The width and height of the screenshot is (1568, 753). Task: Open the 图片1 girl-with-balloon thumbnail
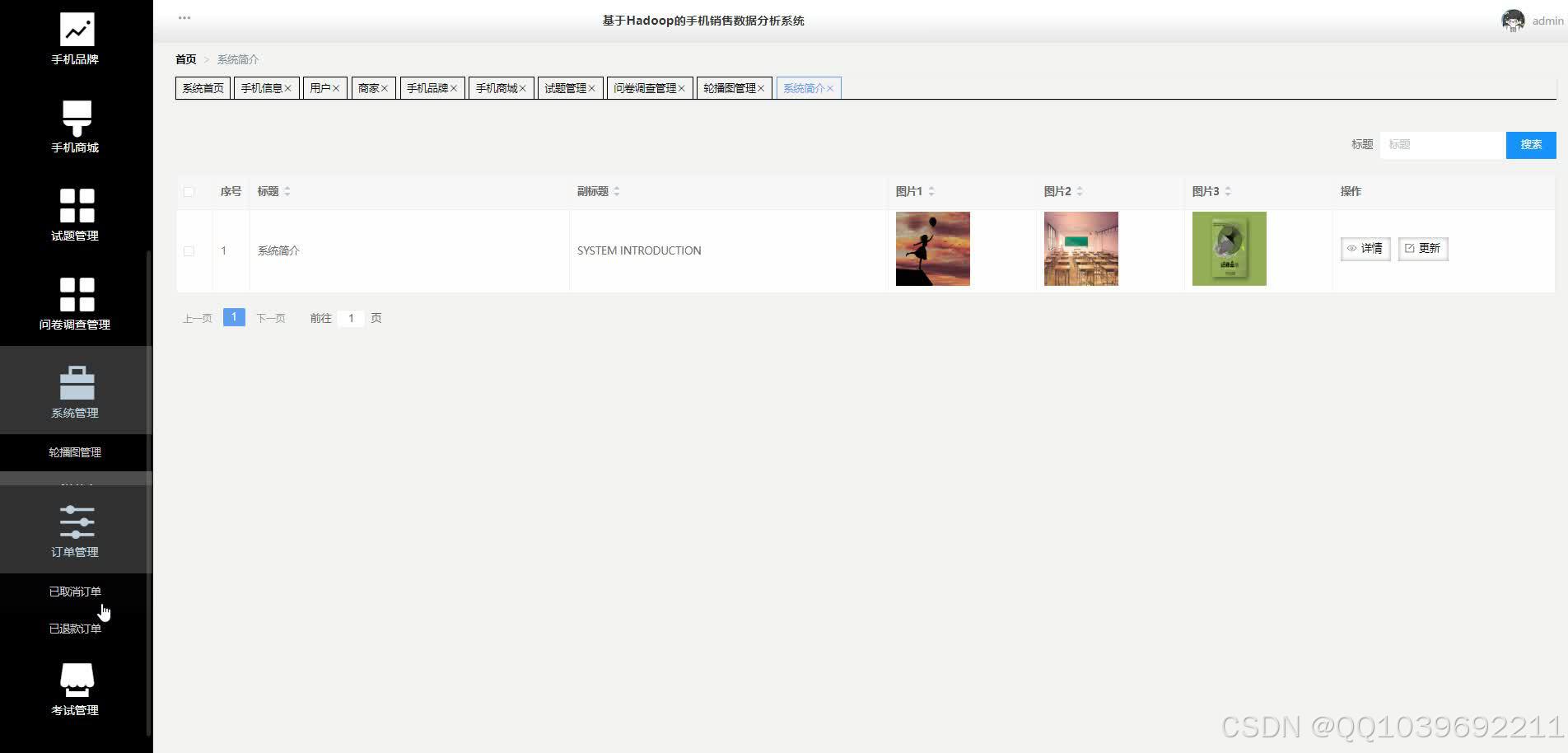[933, 249]
